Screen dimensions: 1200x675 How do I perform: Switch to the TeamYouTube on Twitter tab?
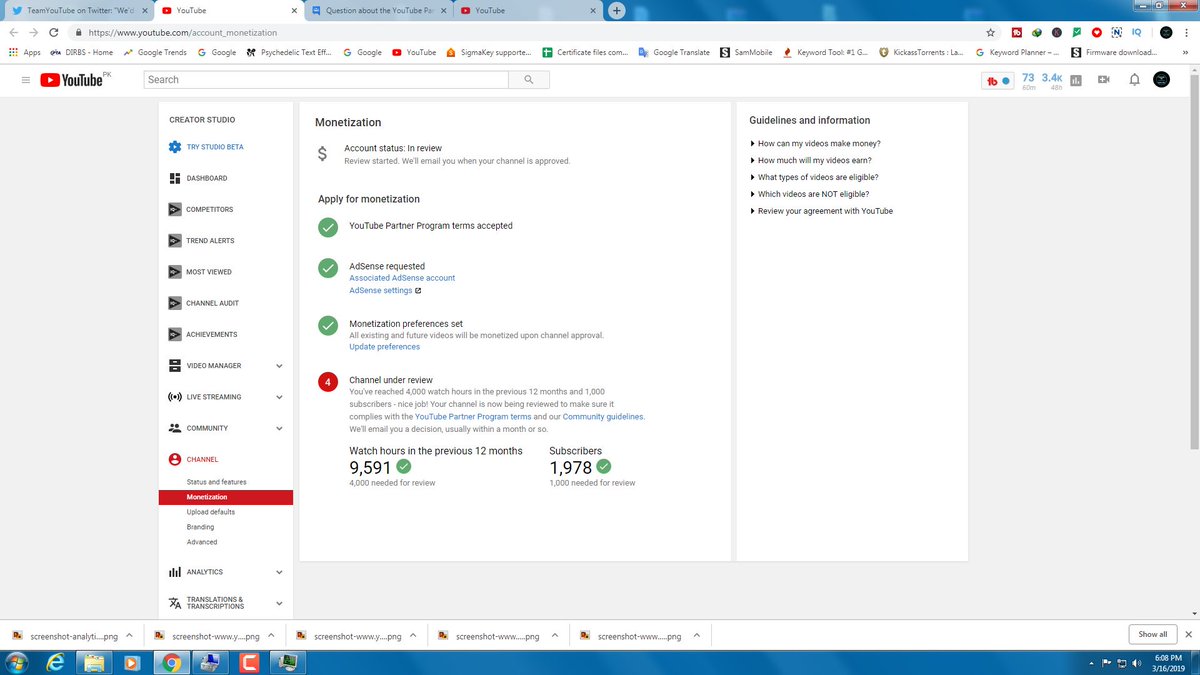[79, 10]
